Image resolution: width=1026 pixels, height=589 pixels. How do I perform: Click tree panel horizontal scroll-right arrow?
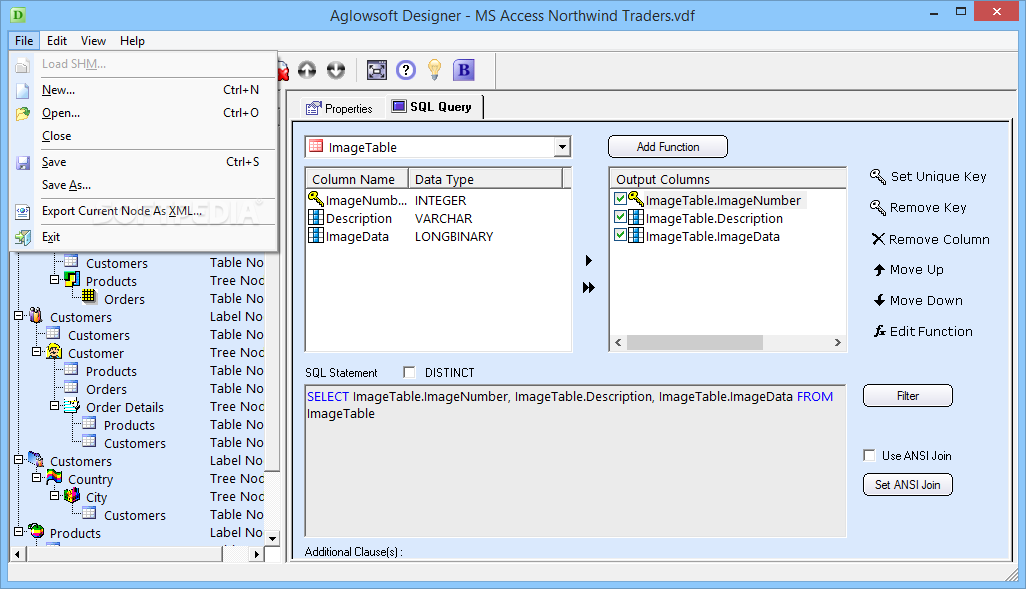click(256, 554)
